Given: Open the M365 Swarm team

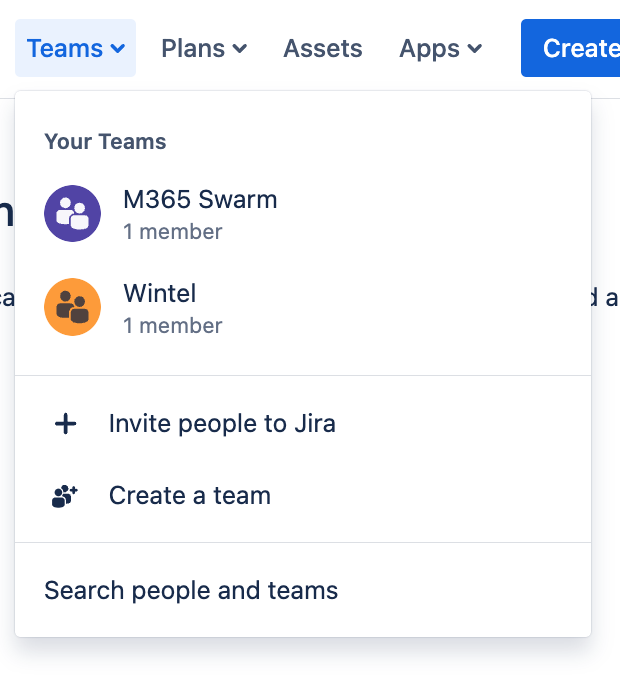Looking at the screenshot, I should point(303,214).
